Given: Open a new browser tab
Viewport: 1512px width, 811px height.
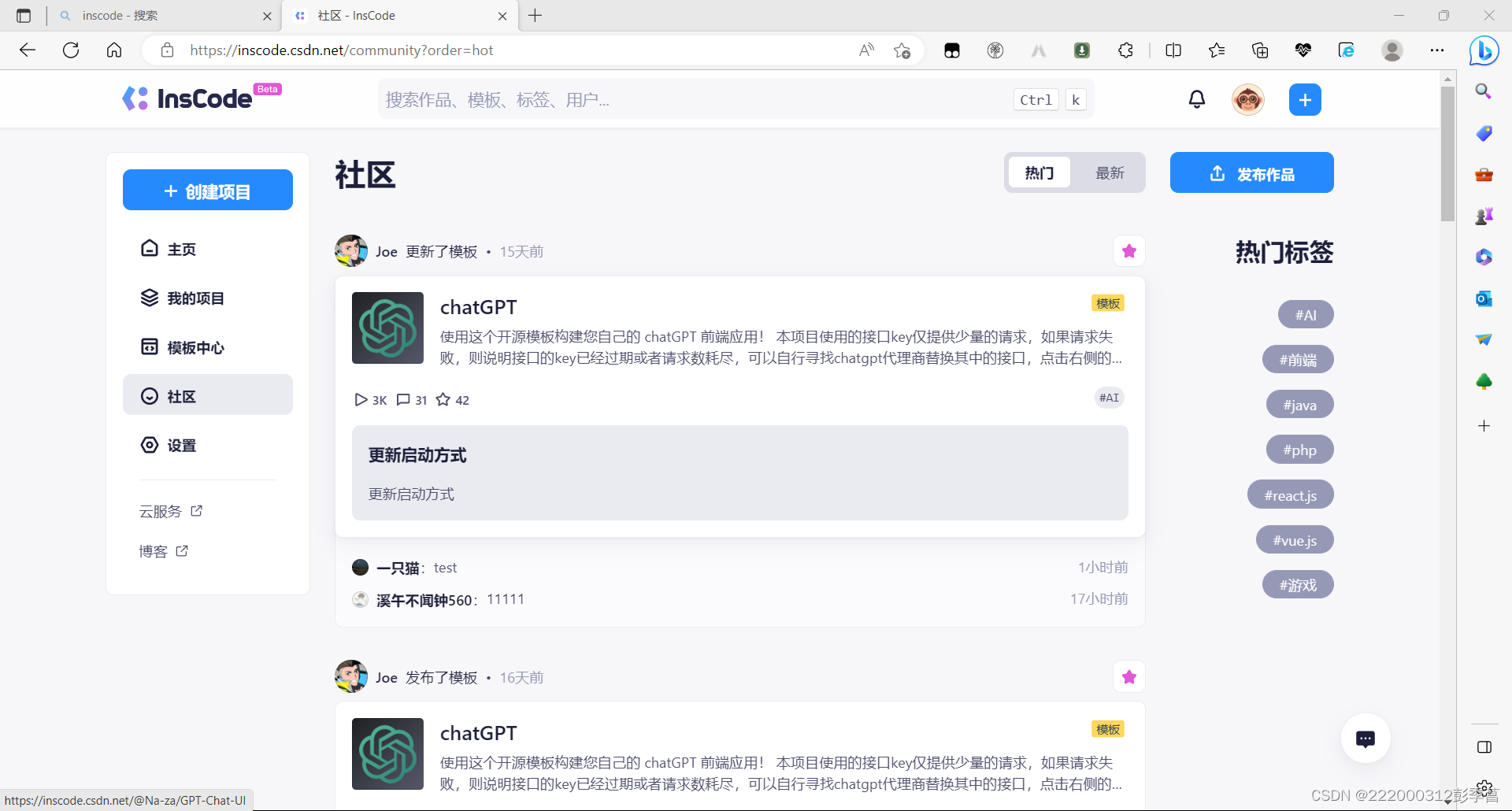Looking at the screenshot, I should point(535,16).
